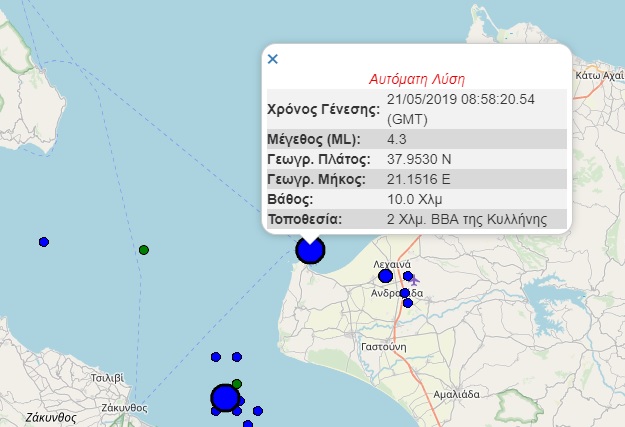Click the Αμαλιάδα town label
Viewport: 625px width, 427px height.
[x=459, y=394]
